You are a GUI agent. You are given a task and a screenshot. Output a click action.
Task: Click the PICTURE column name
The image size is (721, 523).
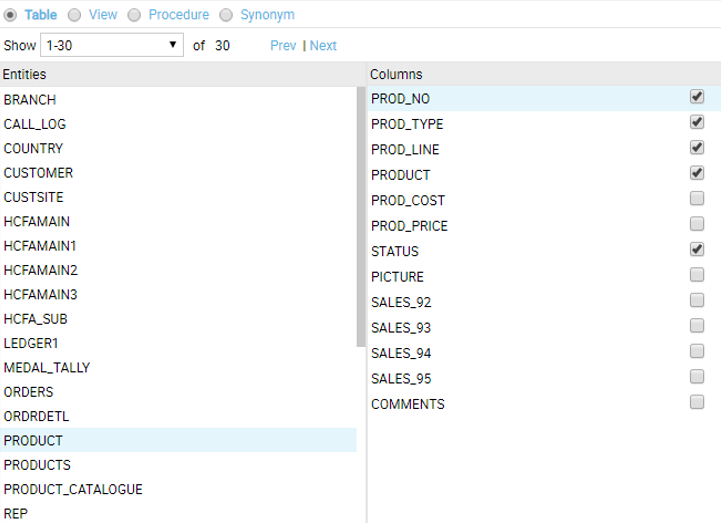coord(398,277)
